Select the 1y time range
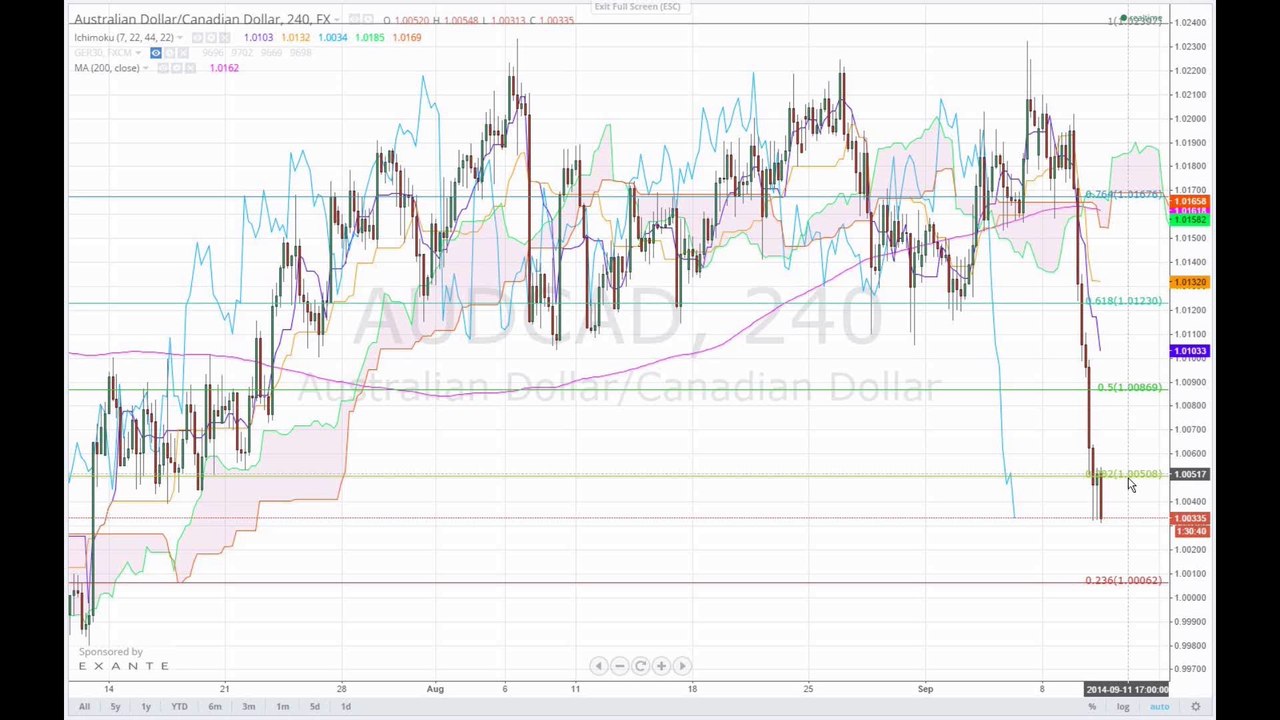The image size is (1280, 720). tap(146, 707)
